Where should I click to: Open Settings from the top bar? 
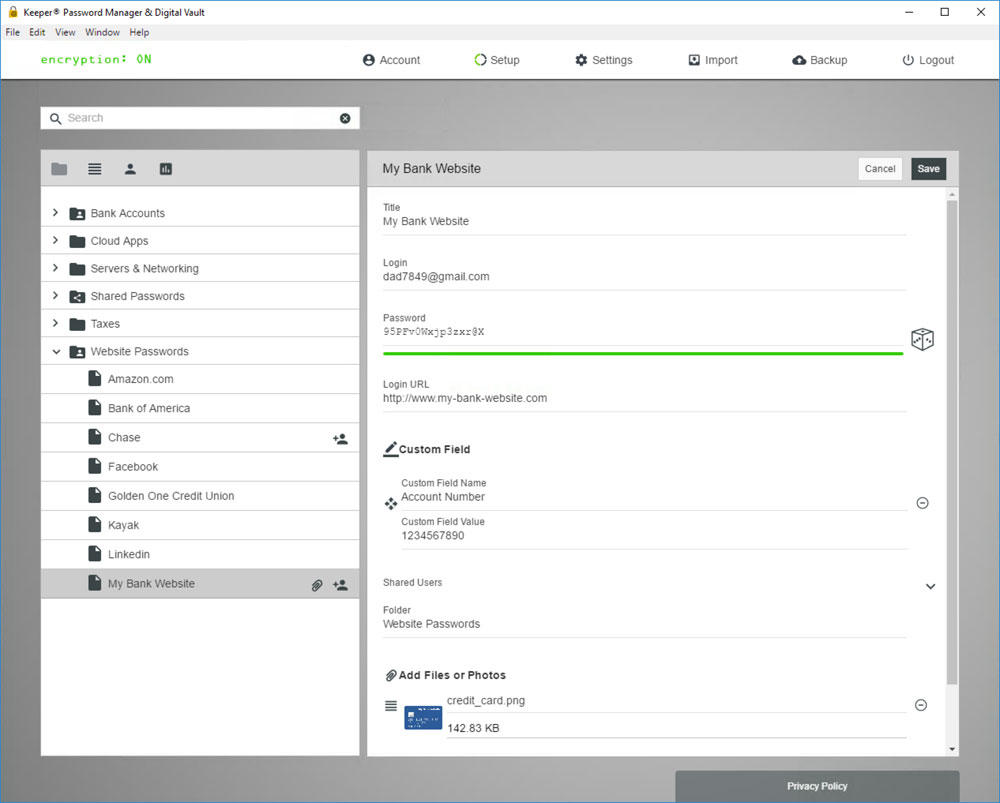point(603,60)
